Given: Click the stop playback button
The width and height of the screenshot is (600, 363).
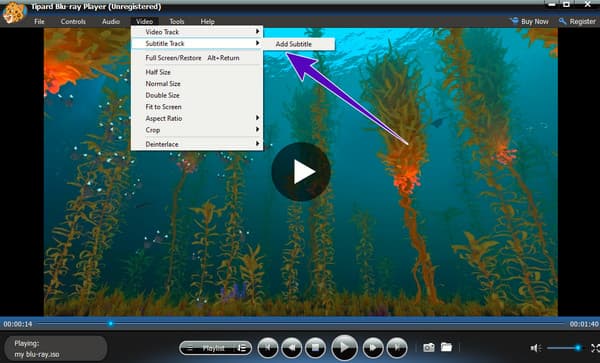Looking at the screenshot, I should click(315, 348).
